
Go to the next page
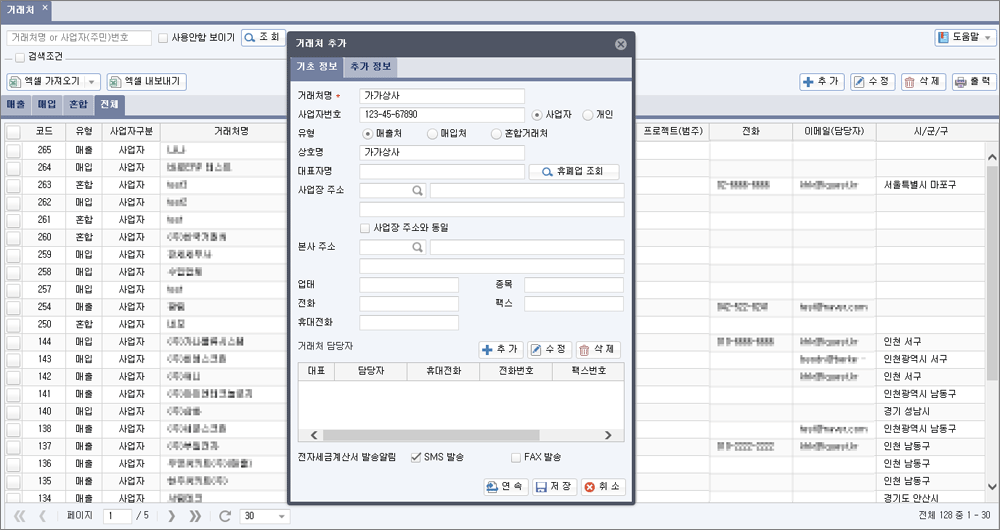[x=171, y=515]
